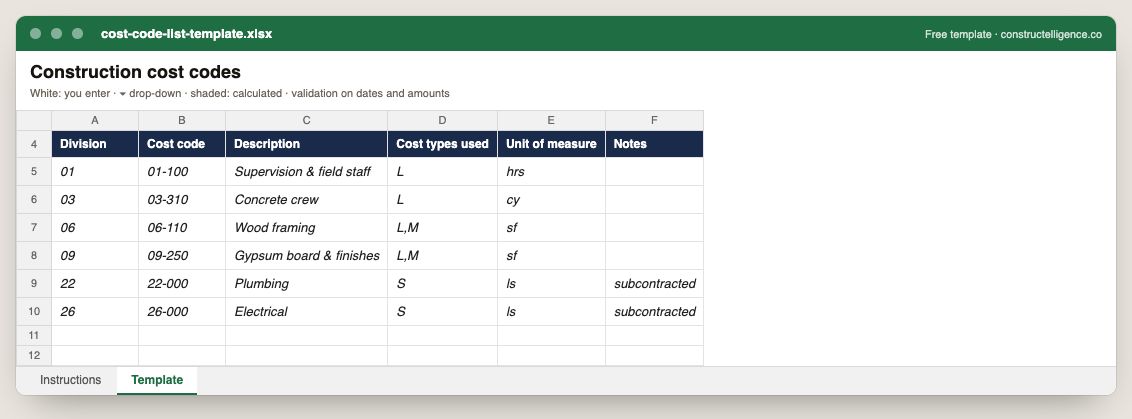
Task: Select row 7 header
Action: [x=34, y=228]
